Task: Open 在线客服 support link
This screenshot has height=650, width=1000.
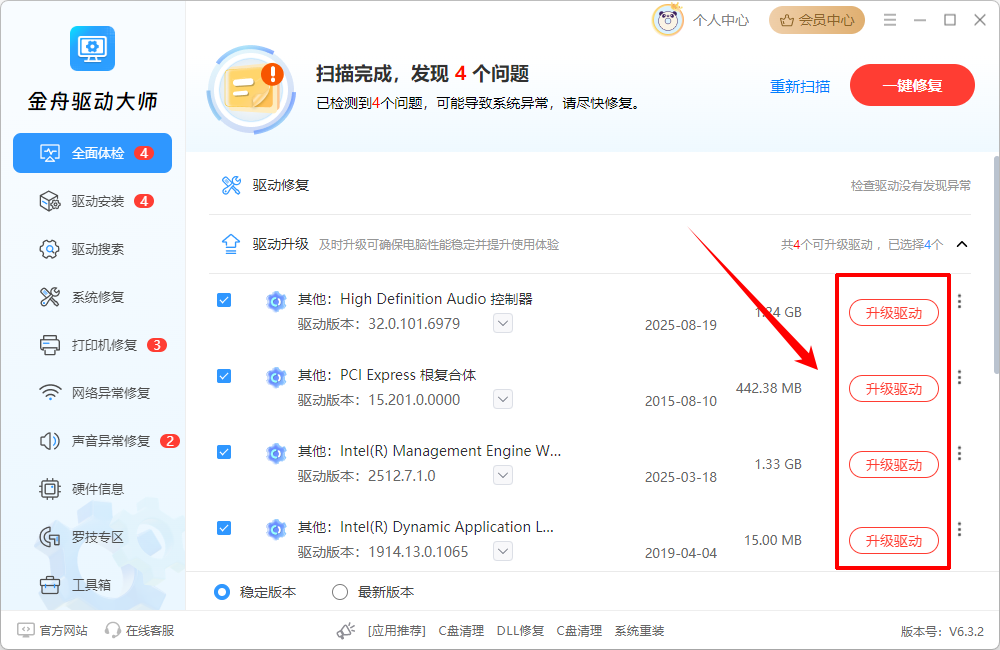Action: pos(140,630)
